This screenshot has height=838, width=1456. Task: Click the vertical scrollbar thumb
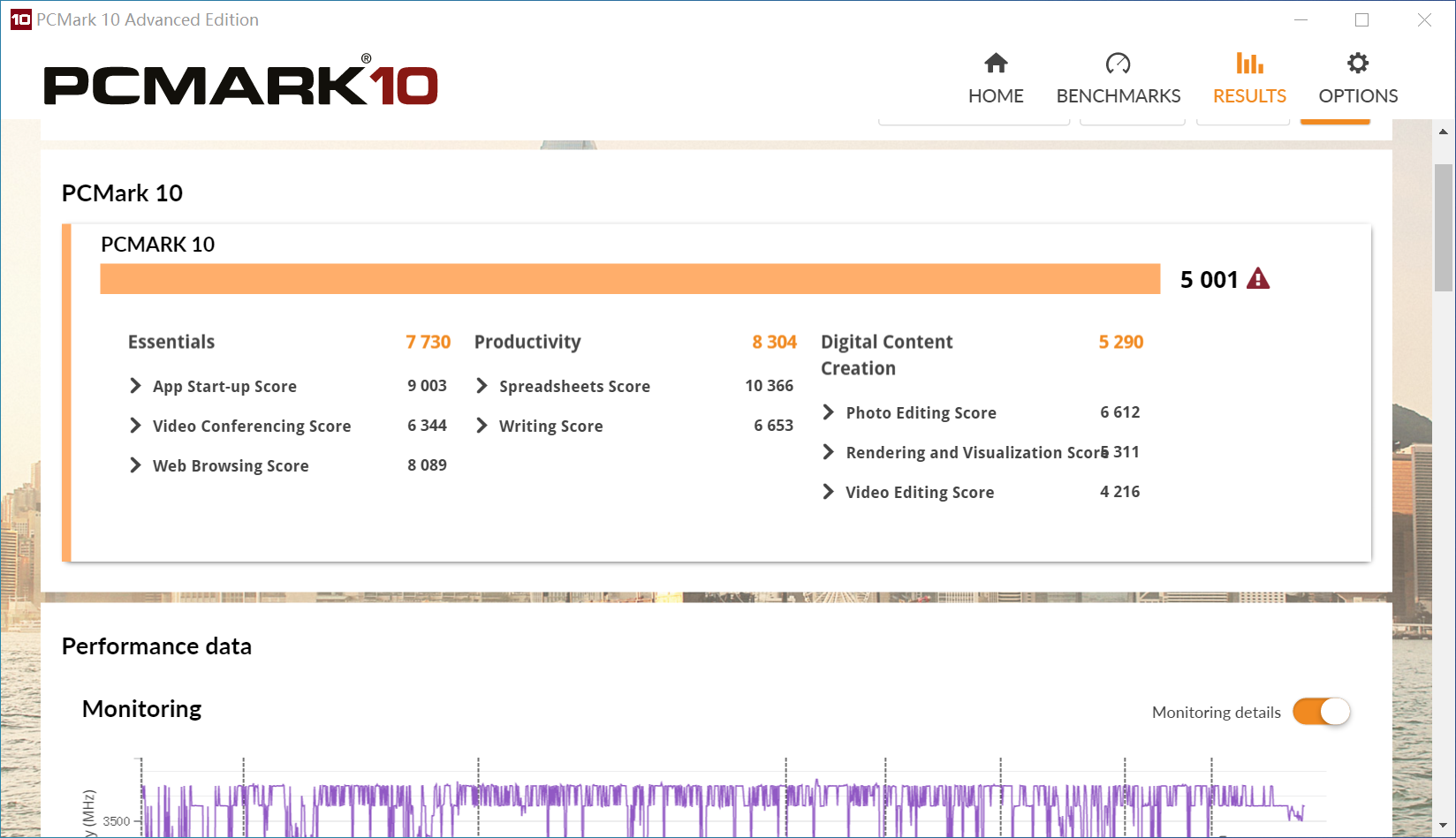[1444, 228]
